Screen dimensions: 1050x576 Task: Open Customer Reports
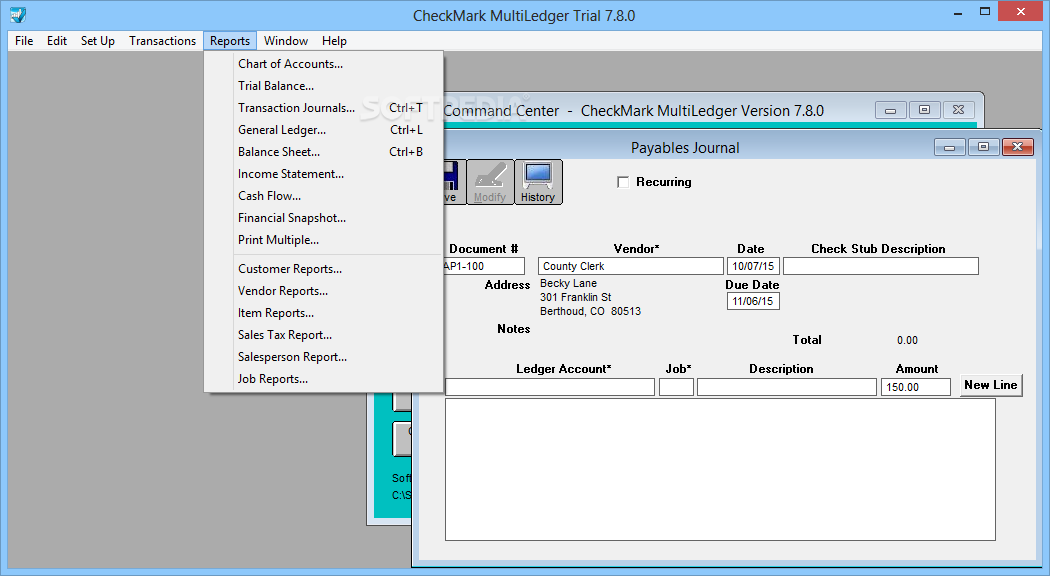tap(323, 269)
